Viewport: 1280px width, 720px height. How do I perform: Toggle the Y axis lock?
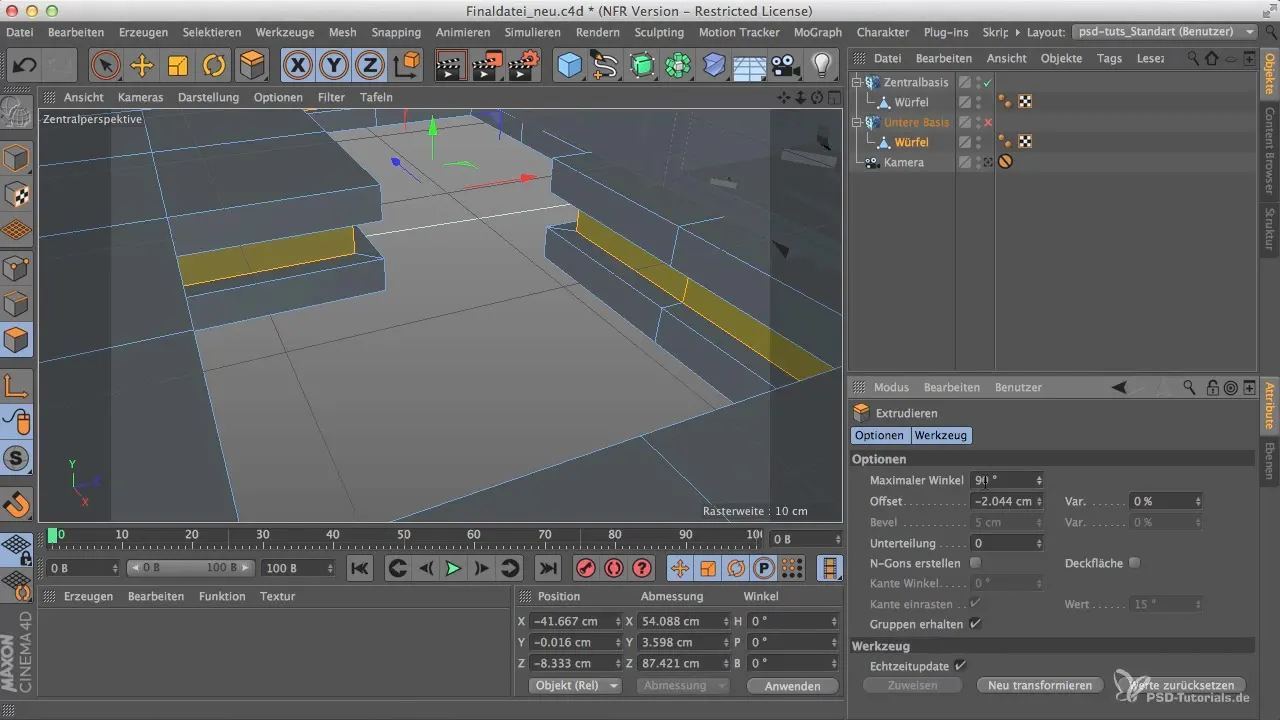(334, 66)
